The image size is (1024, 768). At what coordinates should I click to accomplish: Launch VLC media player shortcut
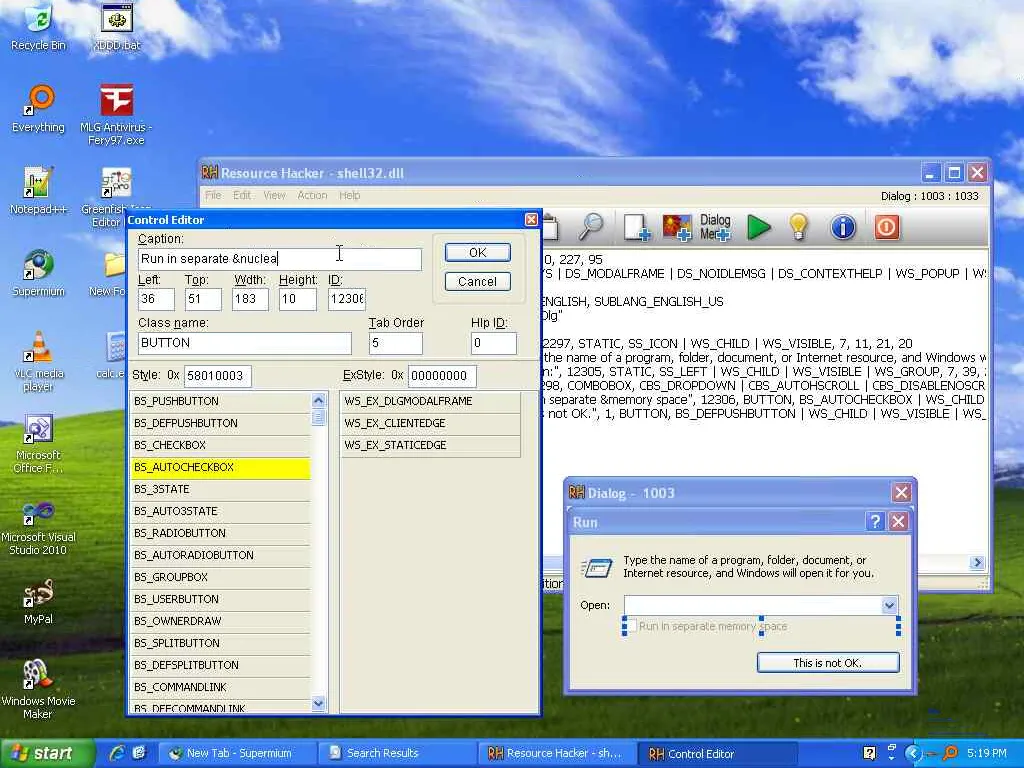click(x=39, y=361)
